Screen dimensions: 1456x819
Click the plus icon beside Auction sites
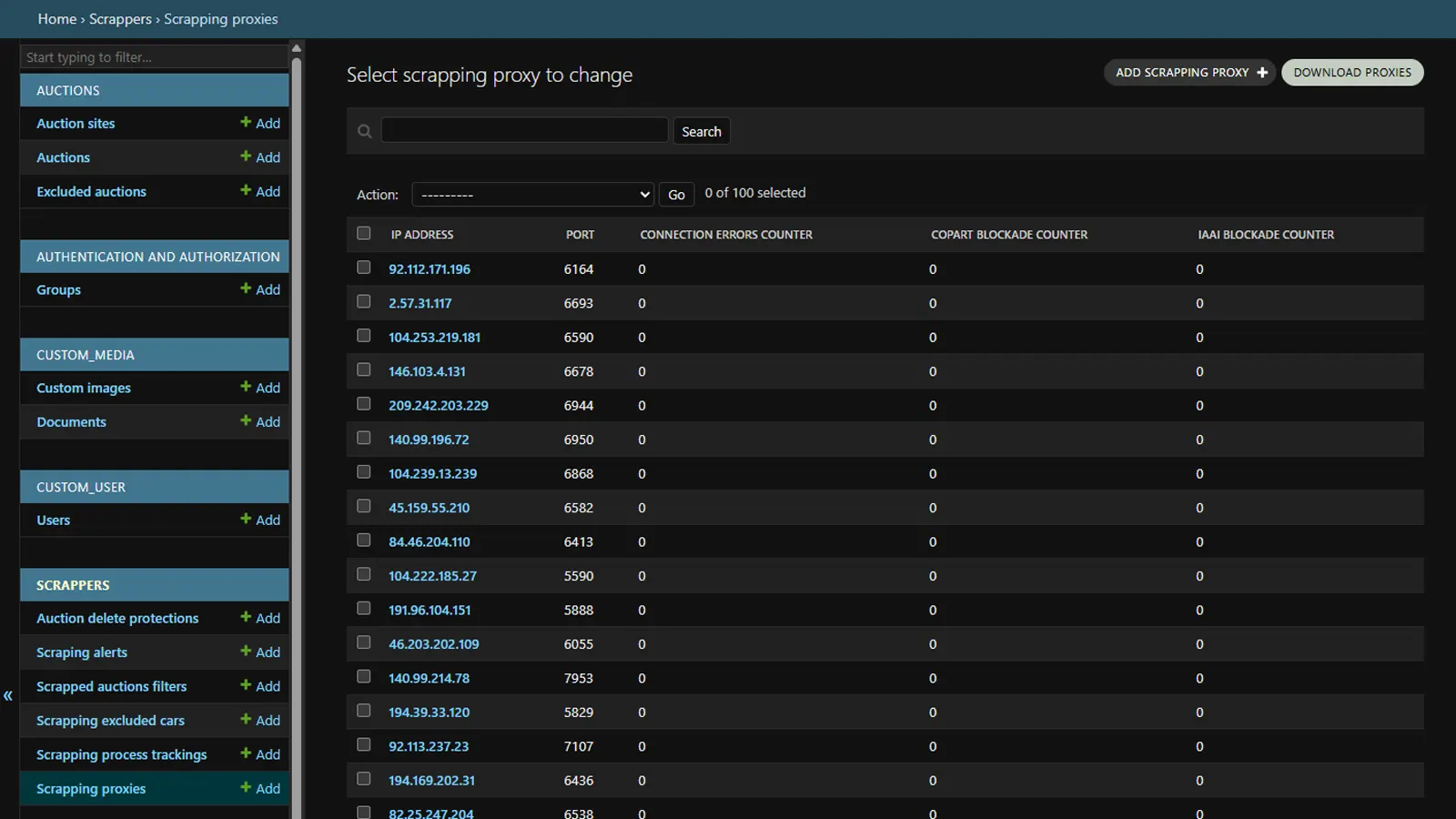pos(246,122)
